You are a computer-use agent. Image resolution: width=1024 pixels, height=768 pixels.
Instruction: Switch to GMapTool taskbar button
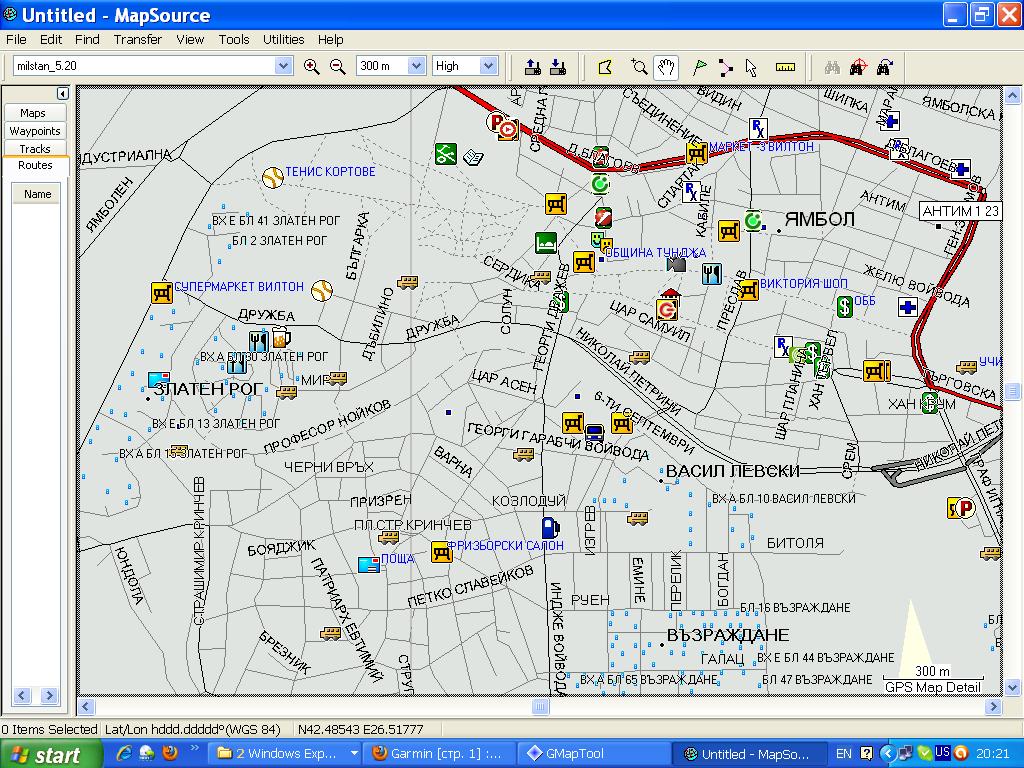[x=594, y=754]
